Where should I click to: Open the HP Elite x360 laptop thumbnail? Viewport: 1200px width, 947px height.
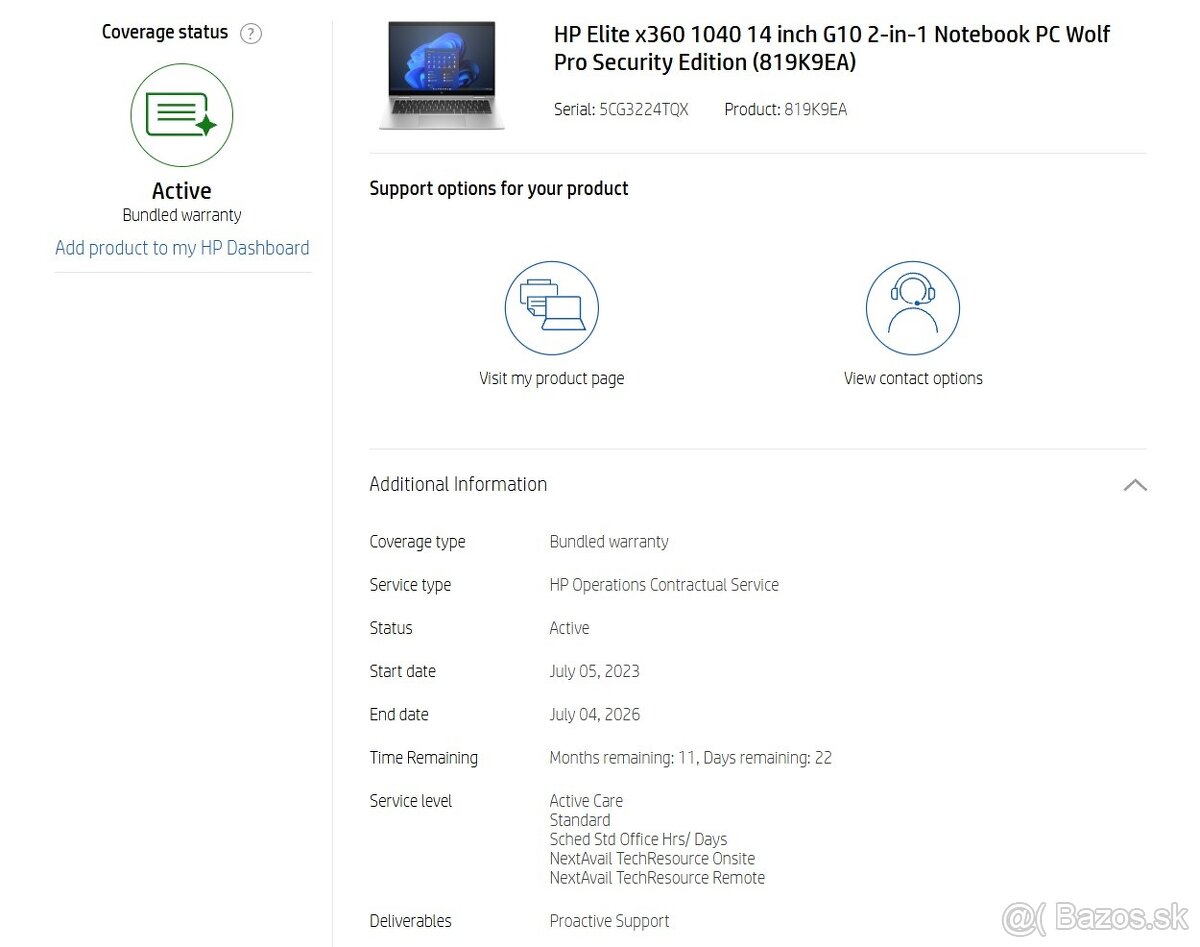[441, 75]
